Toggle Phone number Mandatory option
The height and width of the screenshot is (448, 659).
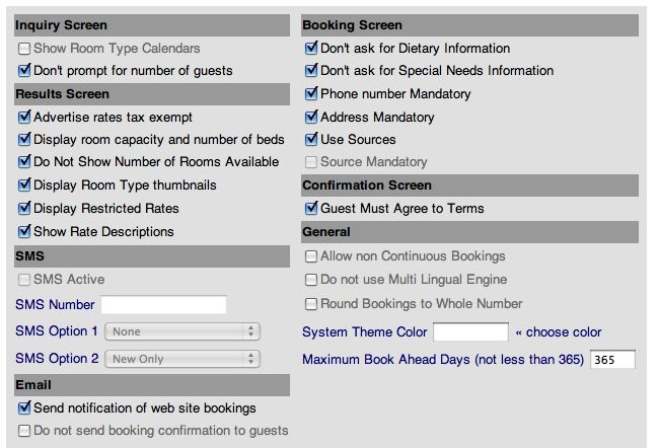311,94
